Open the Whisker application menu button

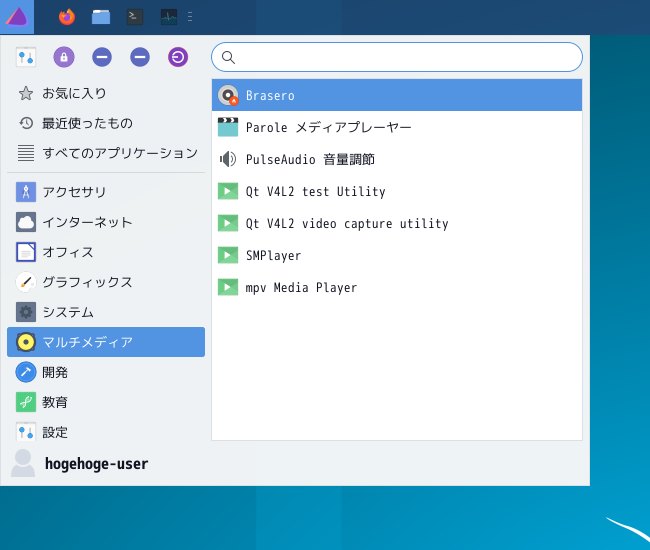click(x=17, y=17)
